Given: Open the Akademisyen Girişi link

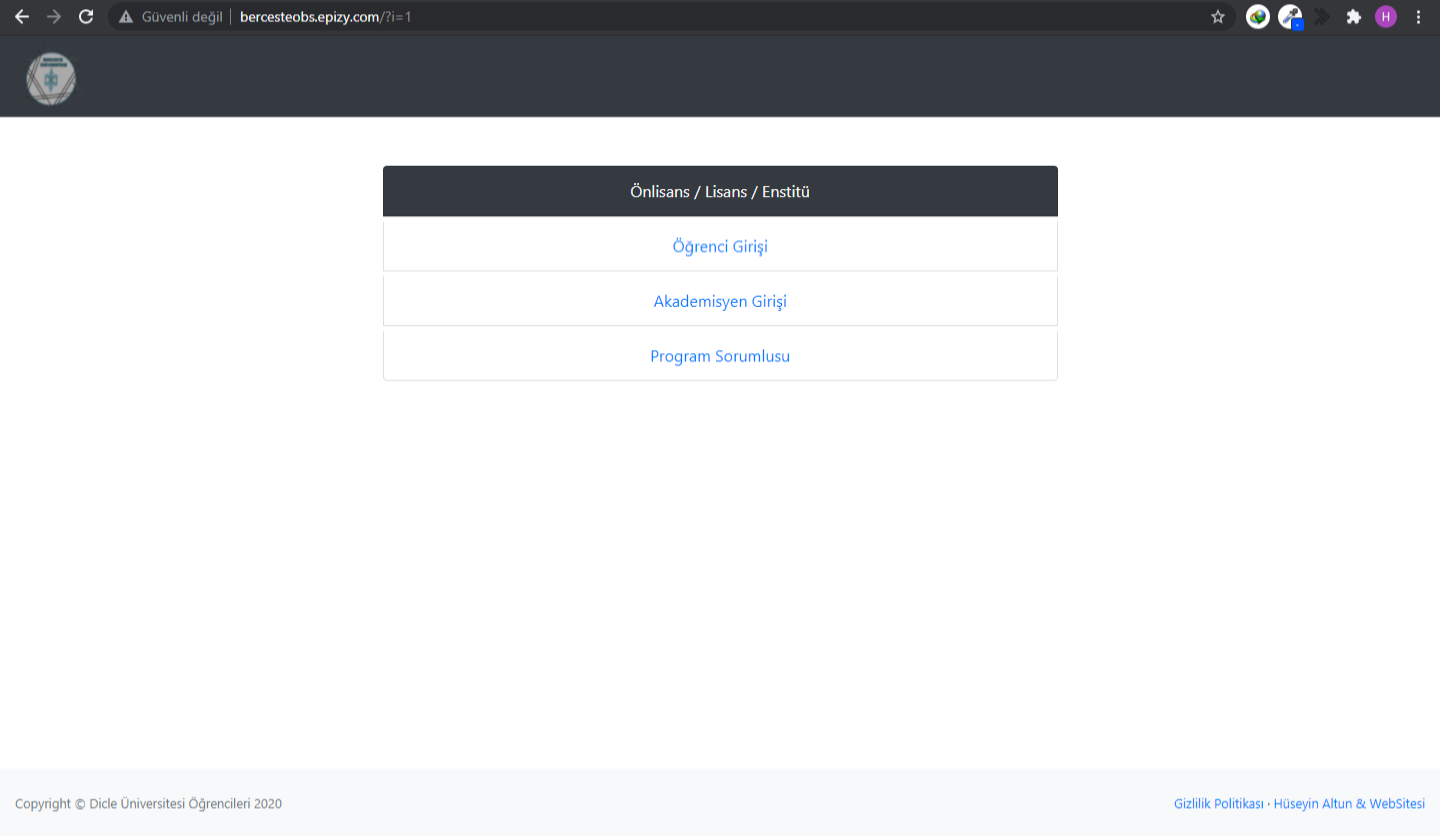Looking at the screenshot, I should [720, 301].
